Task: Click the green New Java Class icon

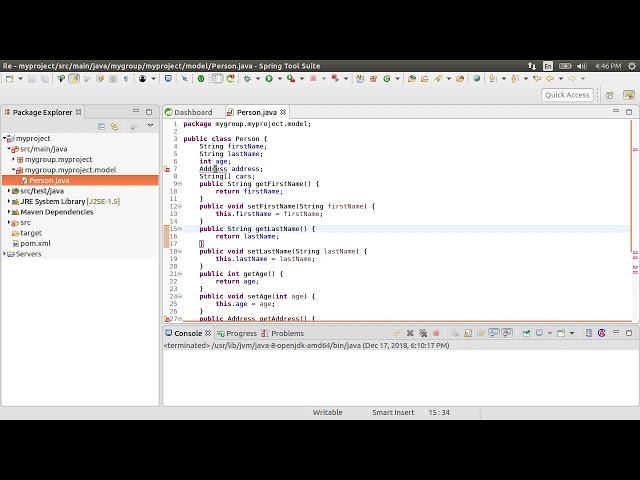Action: pyautogui.click(x=387, y=78)
